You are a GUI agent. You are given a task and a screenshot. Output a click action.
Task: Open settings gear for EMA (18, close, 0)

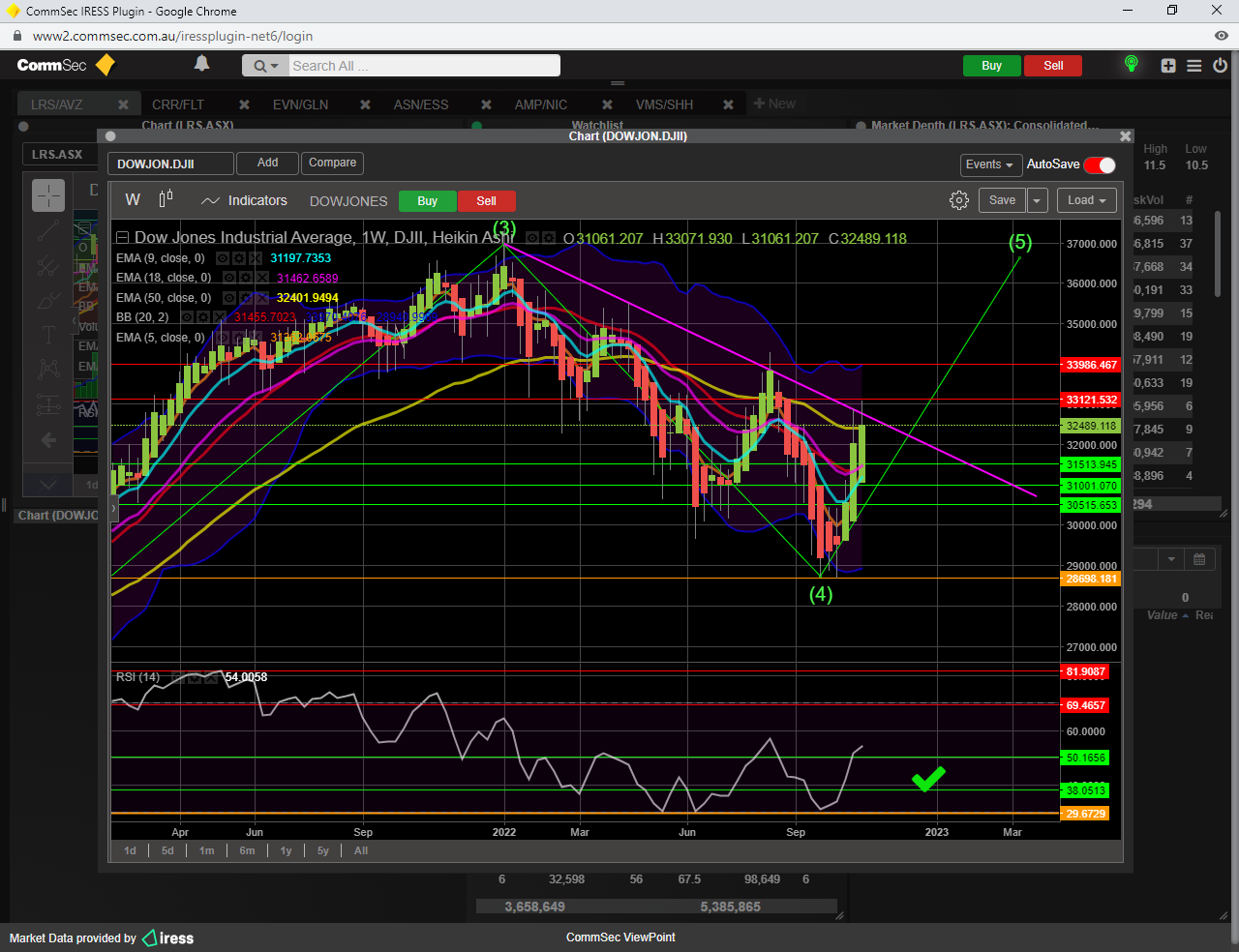pos(246,278)
